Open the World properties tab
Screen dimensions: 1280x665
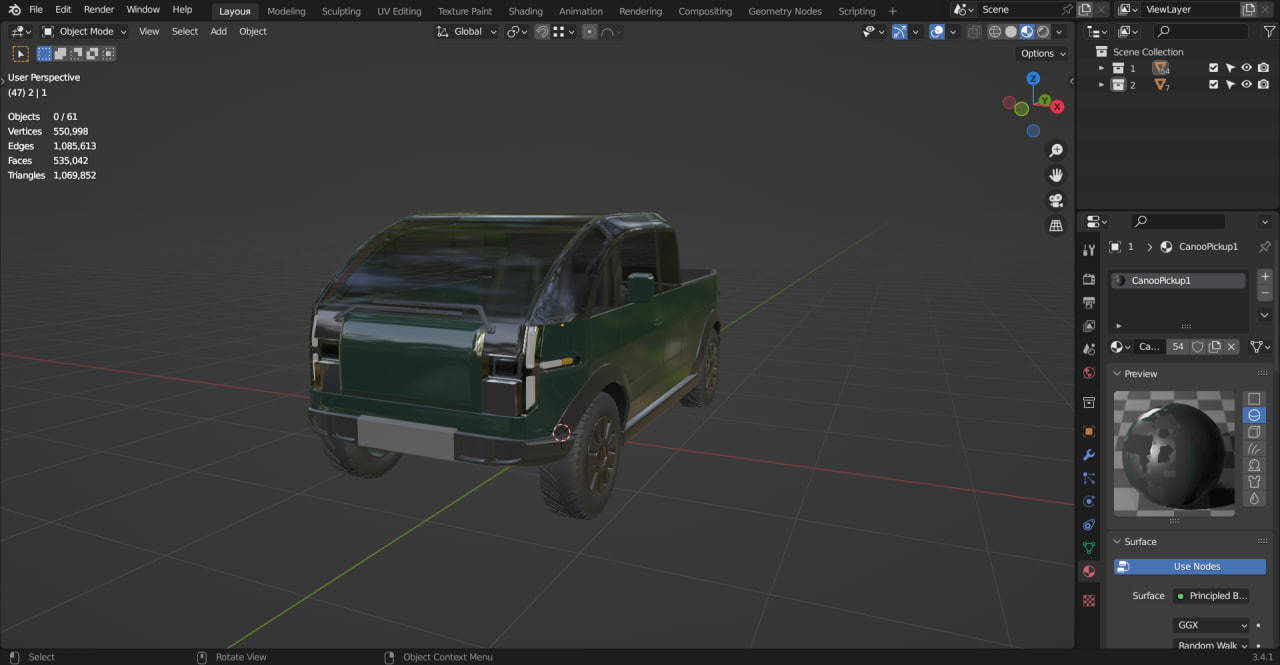tap(1089, 373)
